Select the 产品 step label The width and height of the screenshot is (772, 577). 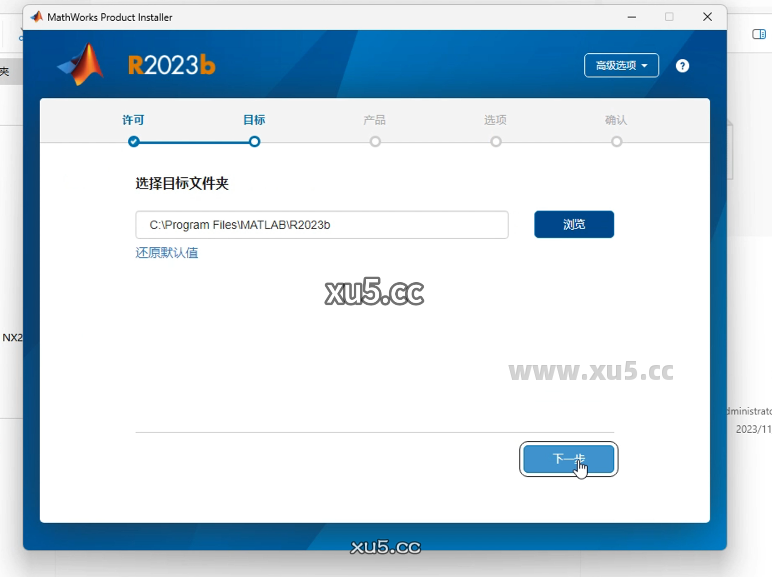(375, 120)
